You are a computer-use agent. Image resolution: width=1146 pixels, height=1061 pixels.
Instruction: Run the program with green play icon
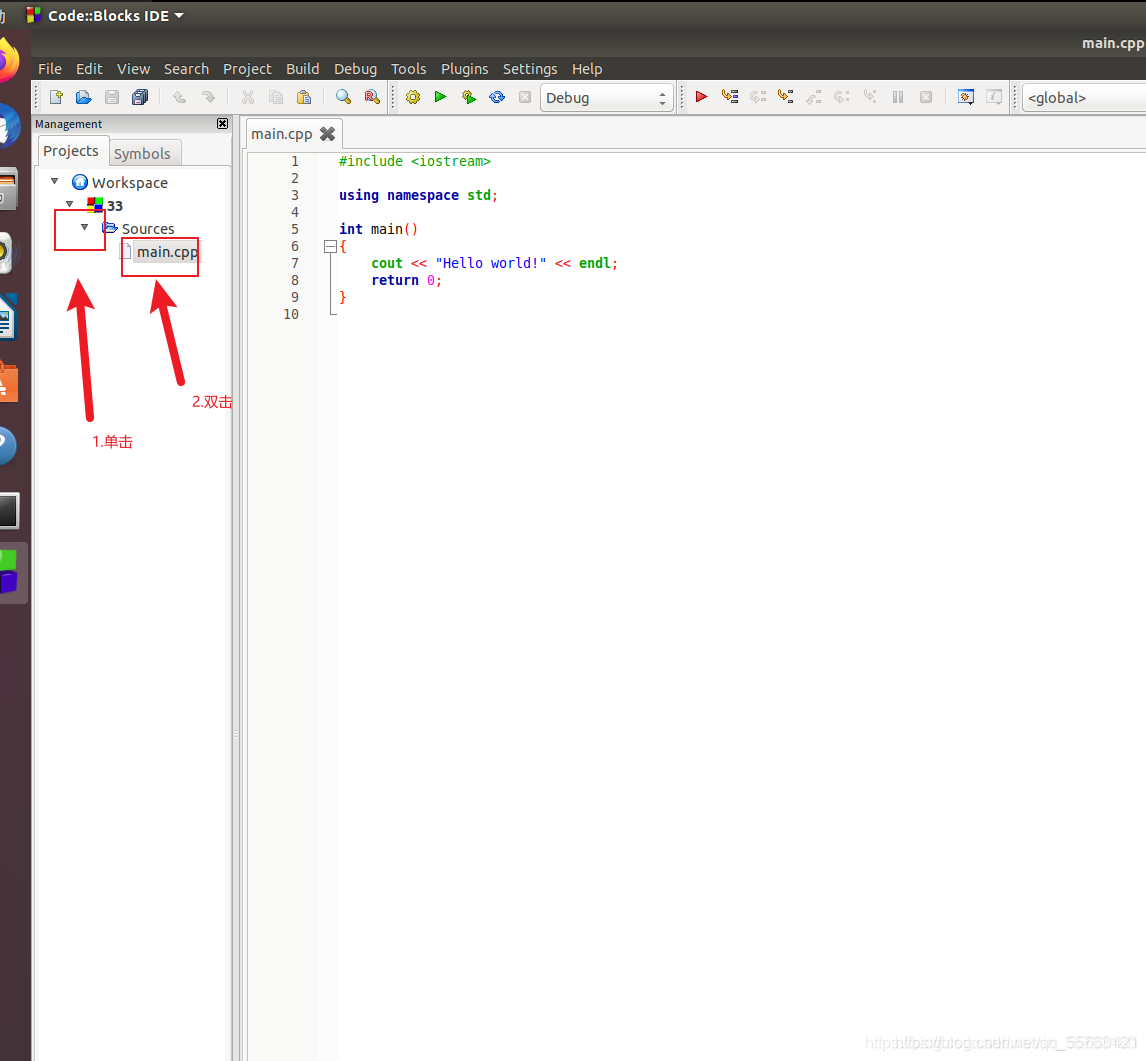point(441,97)
